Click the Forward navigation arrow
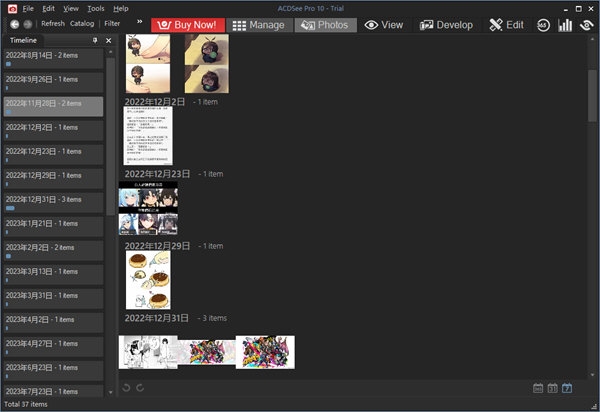The width and height of the screenshot is (600, 412). click(x=28, y=24)
